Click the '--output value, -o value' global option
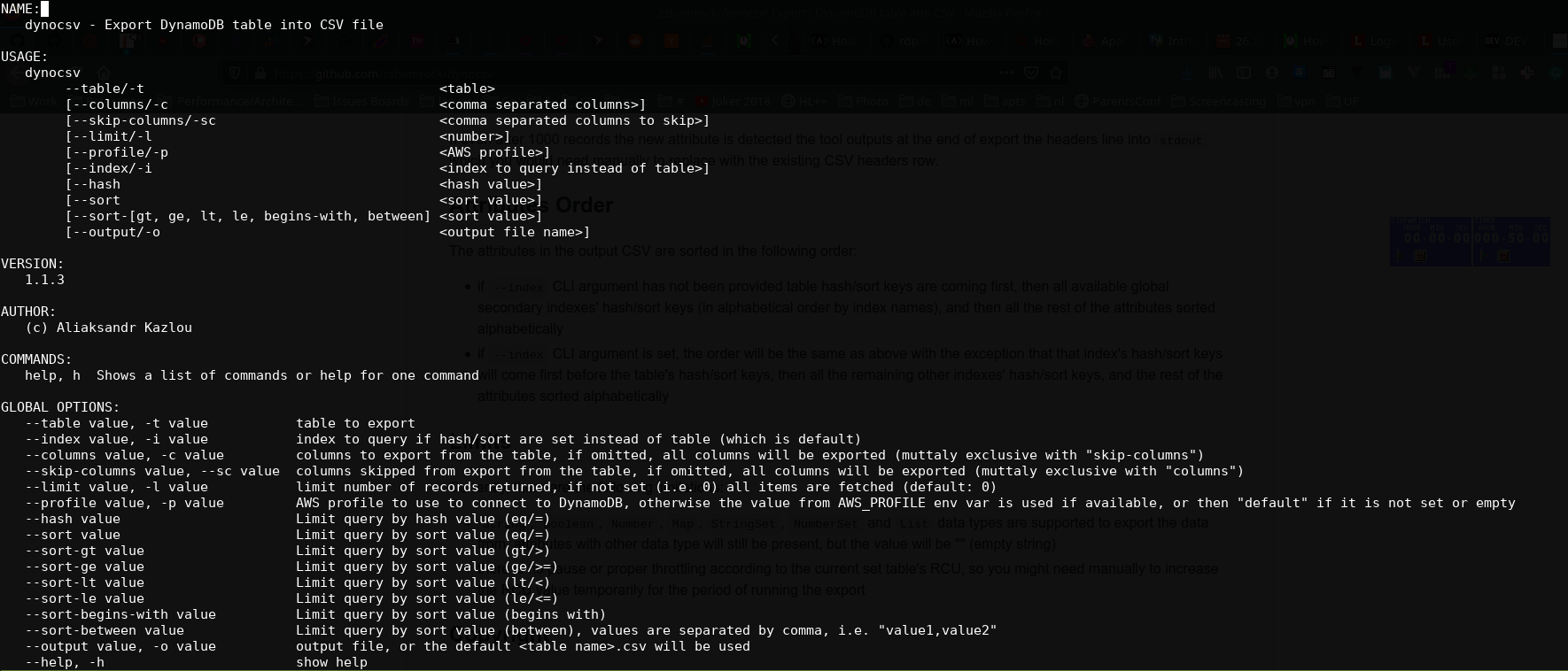 [120, 646]
